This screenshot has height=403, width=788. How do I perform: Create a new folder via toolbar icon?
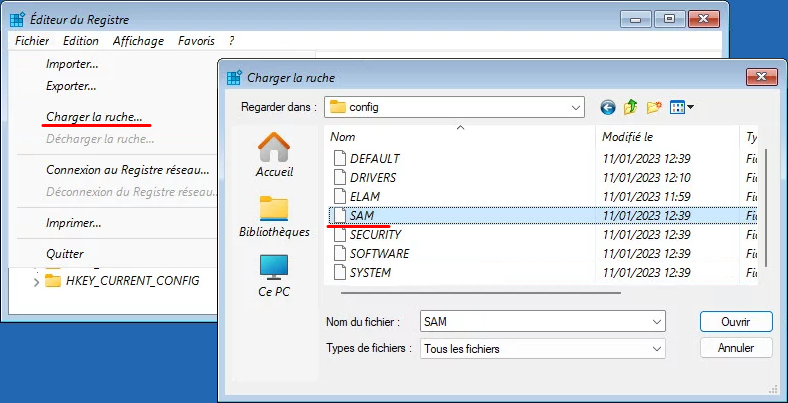(654, 107)
